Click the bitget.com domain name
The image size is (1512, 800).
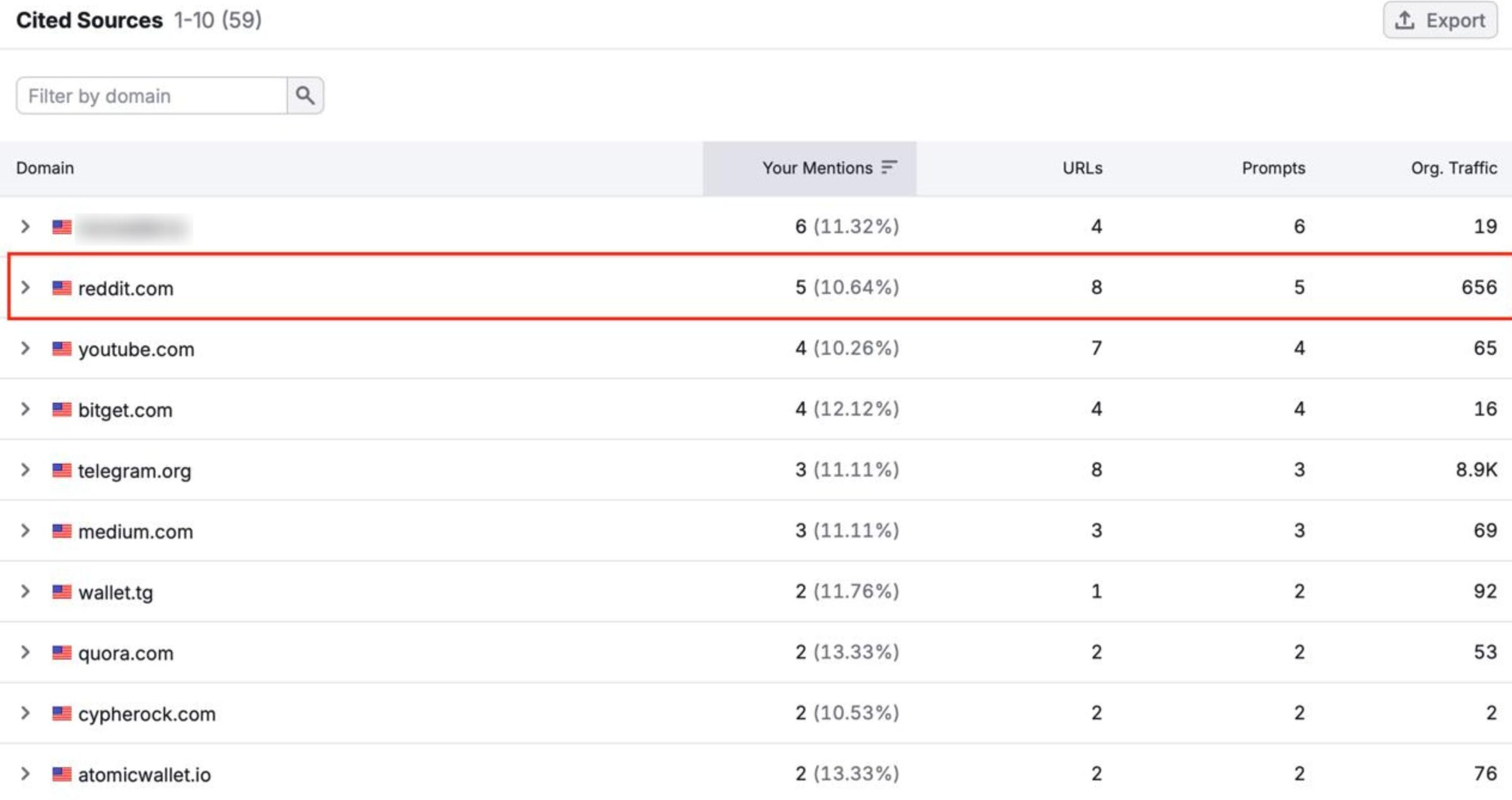(x=125, y=410)
